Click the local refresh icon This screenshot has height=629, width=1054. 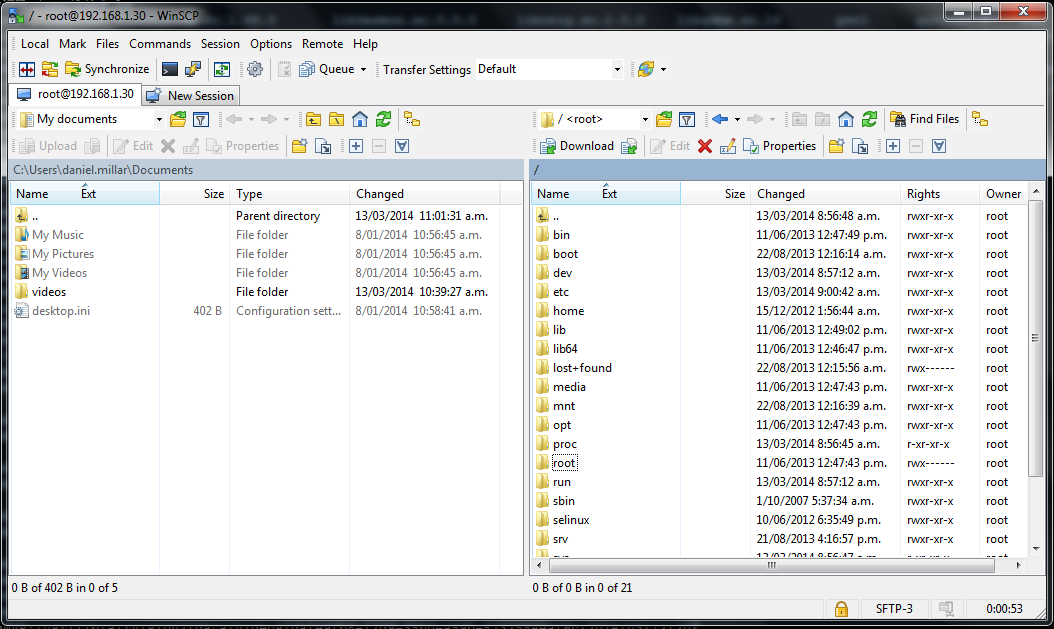point(384,120)
